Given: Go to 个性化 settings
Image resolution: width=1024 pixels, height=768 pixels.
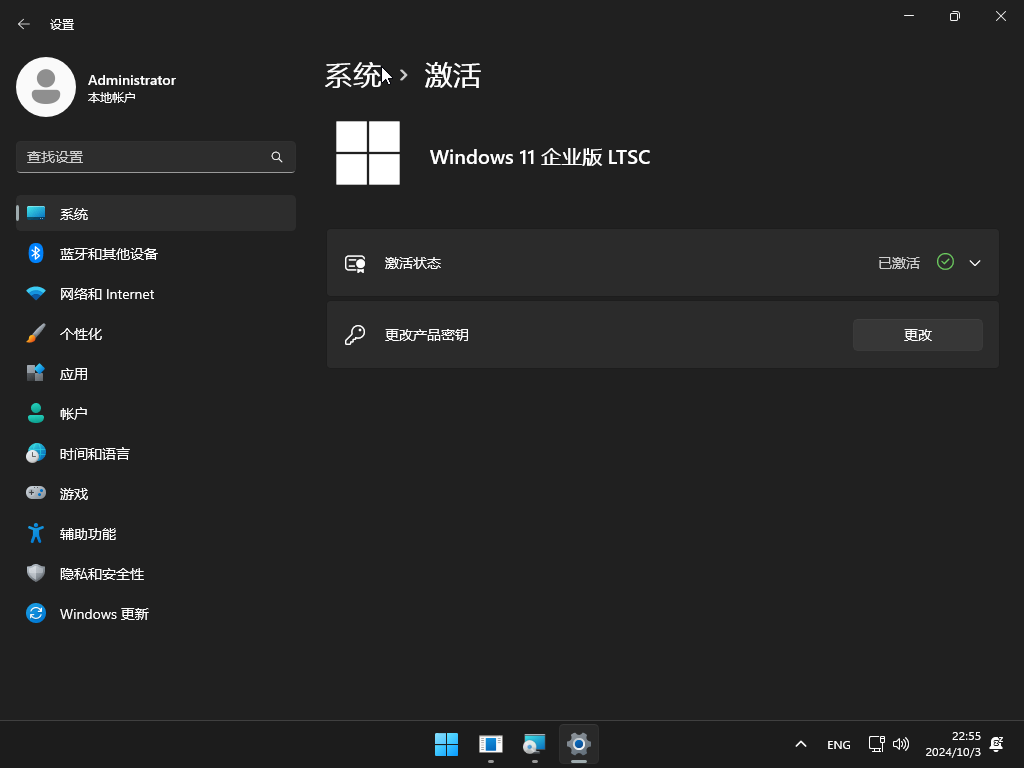Looking at the screenshot, I should (x=155, y=334).
